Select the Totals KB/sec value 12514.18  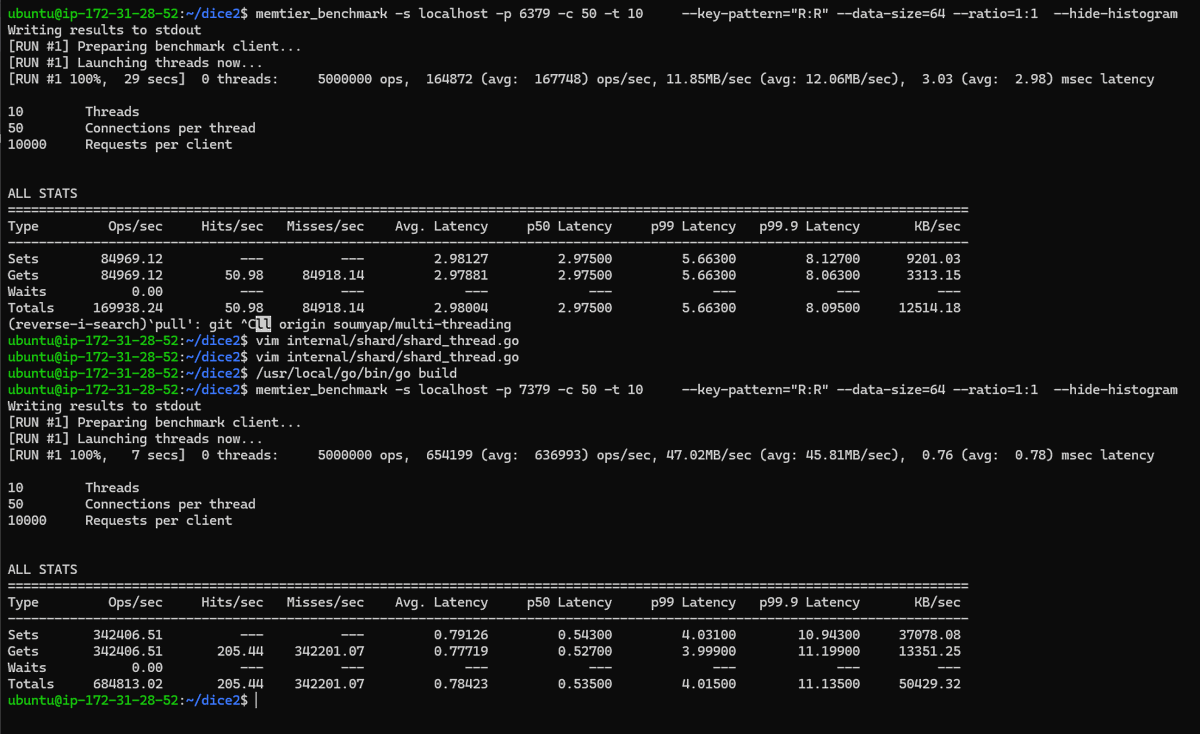(930, 308)
